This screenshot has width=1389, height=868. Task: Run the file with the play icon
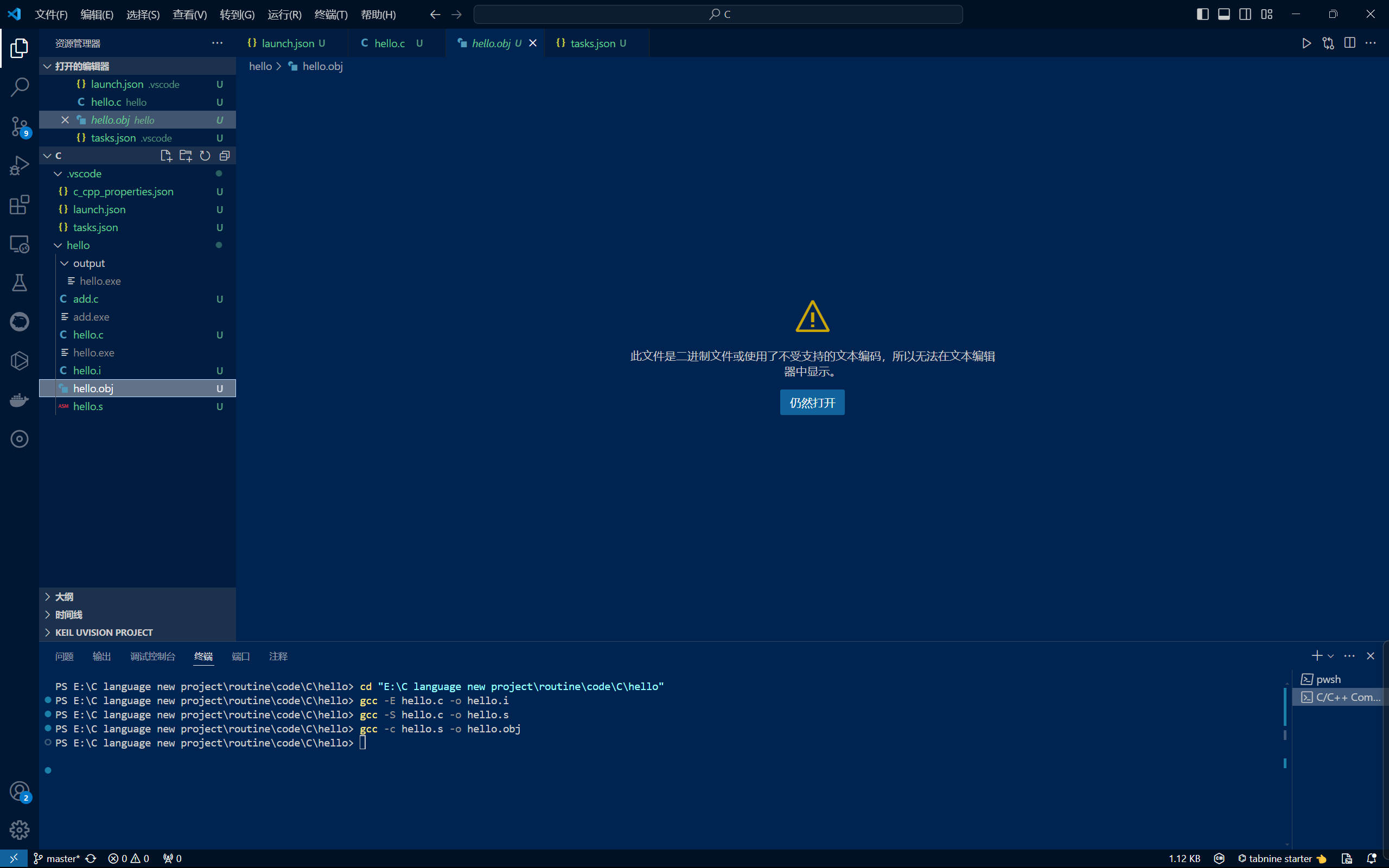pyautogui.click(x=1307, y=43)
